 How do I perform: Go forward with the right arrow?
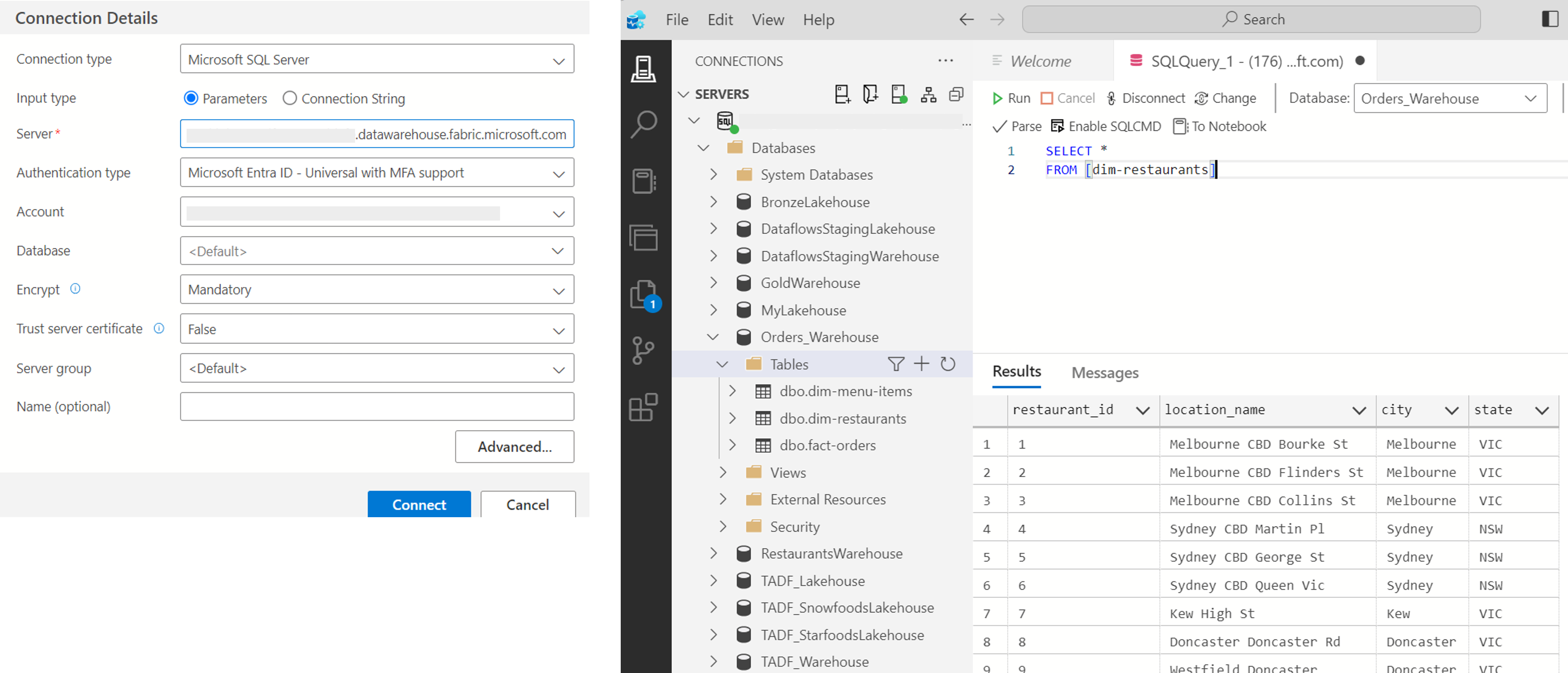tap(997, 20)
